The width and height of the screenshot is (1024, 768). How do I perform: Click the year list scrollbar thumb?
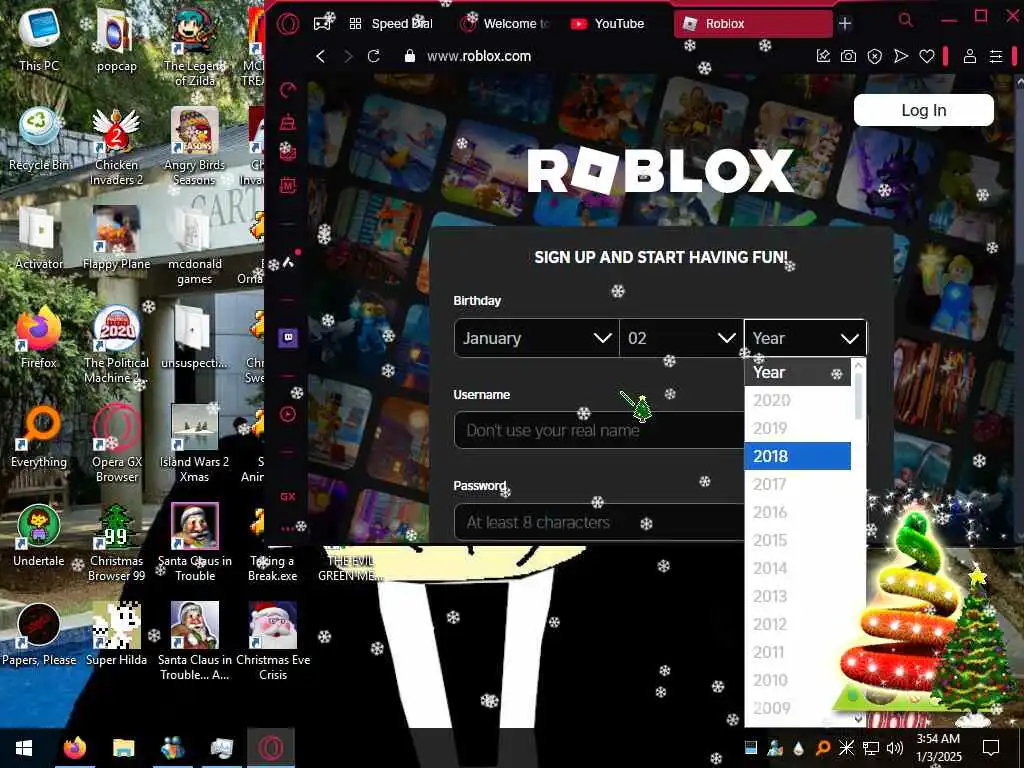[x=858, y=395]
